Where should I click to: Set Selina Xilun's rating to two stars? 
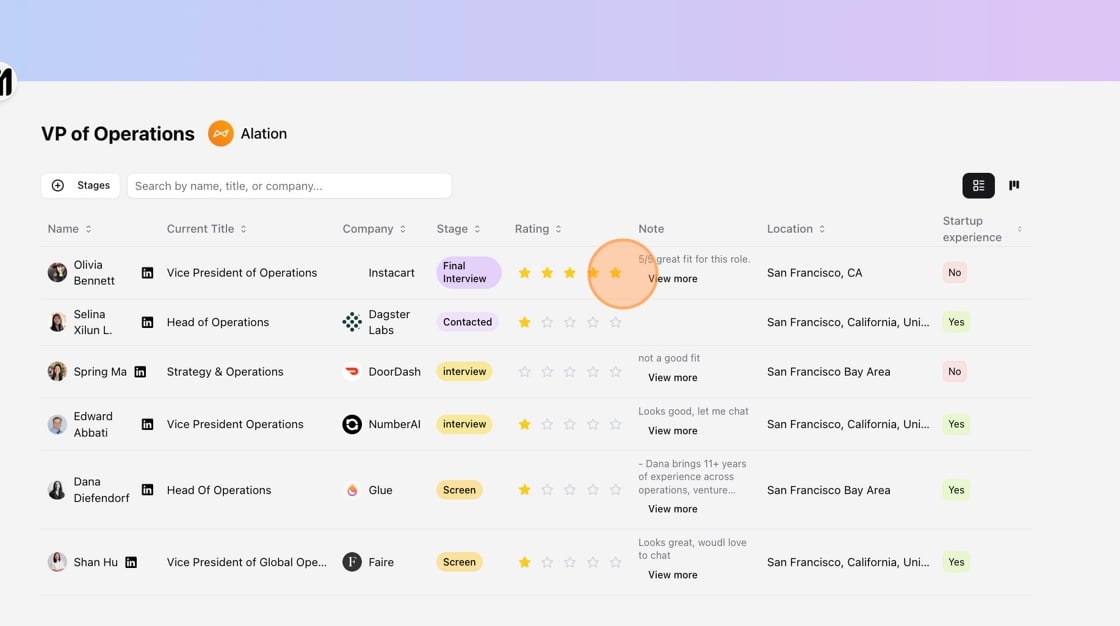[x=547, y=322]
